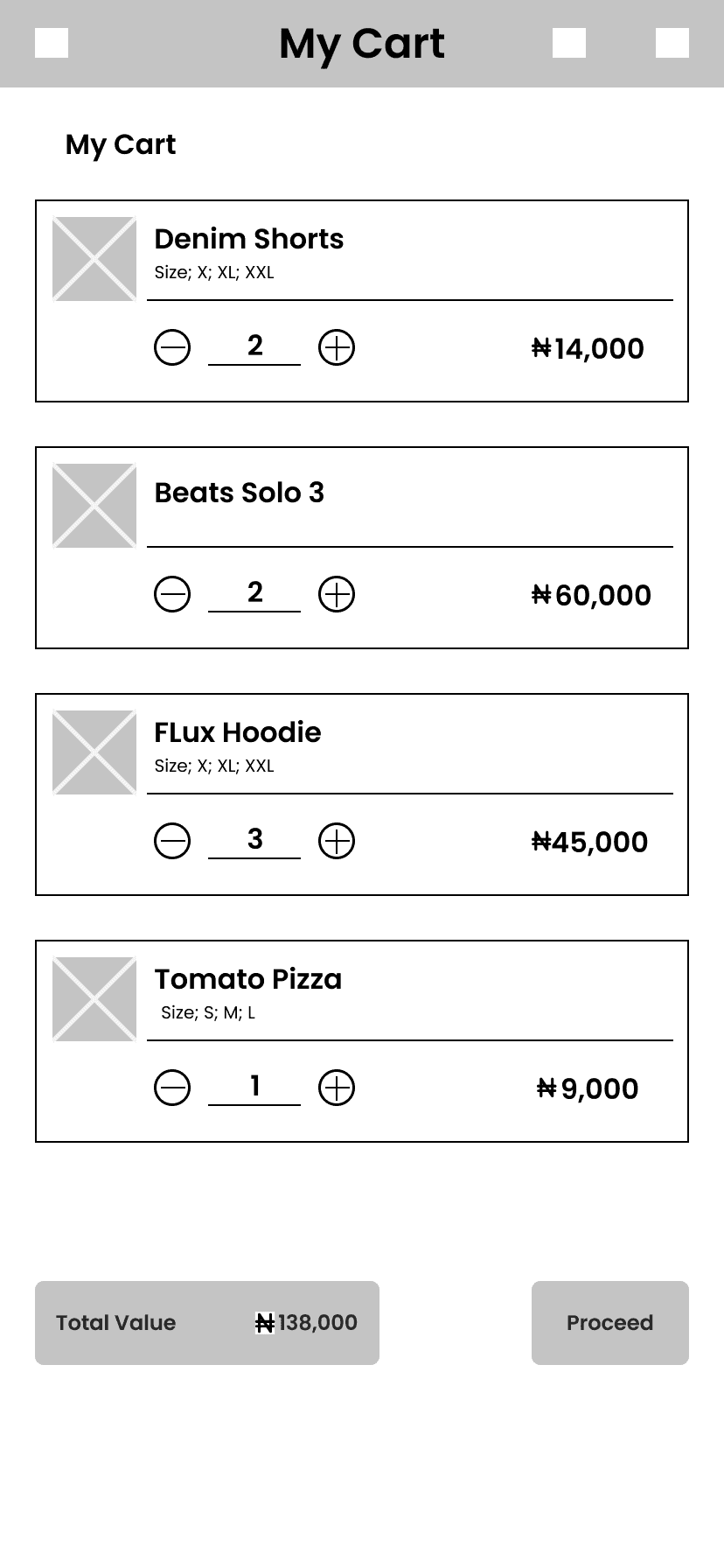Image resolution: width=724 pixels, height=1568 pixels.
Task: Click the Tomato Pizza quantity field showing 1
Action: click(254, 1087)
